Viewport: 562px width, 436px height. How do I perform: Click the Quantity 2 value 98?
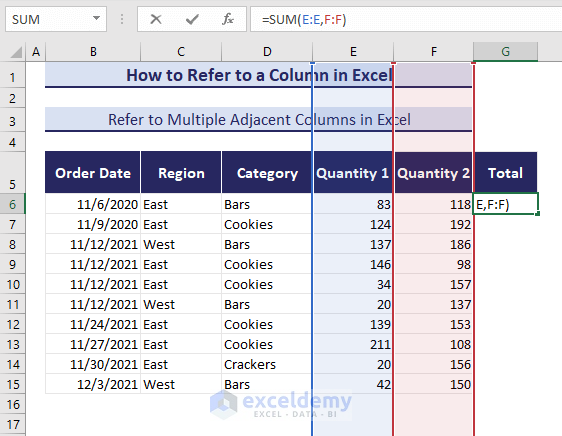pos(434,264)
